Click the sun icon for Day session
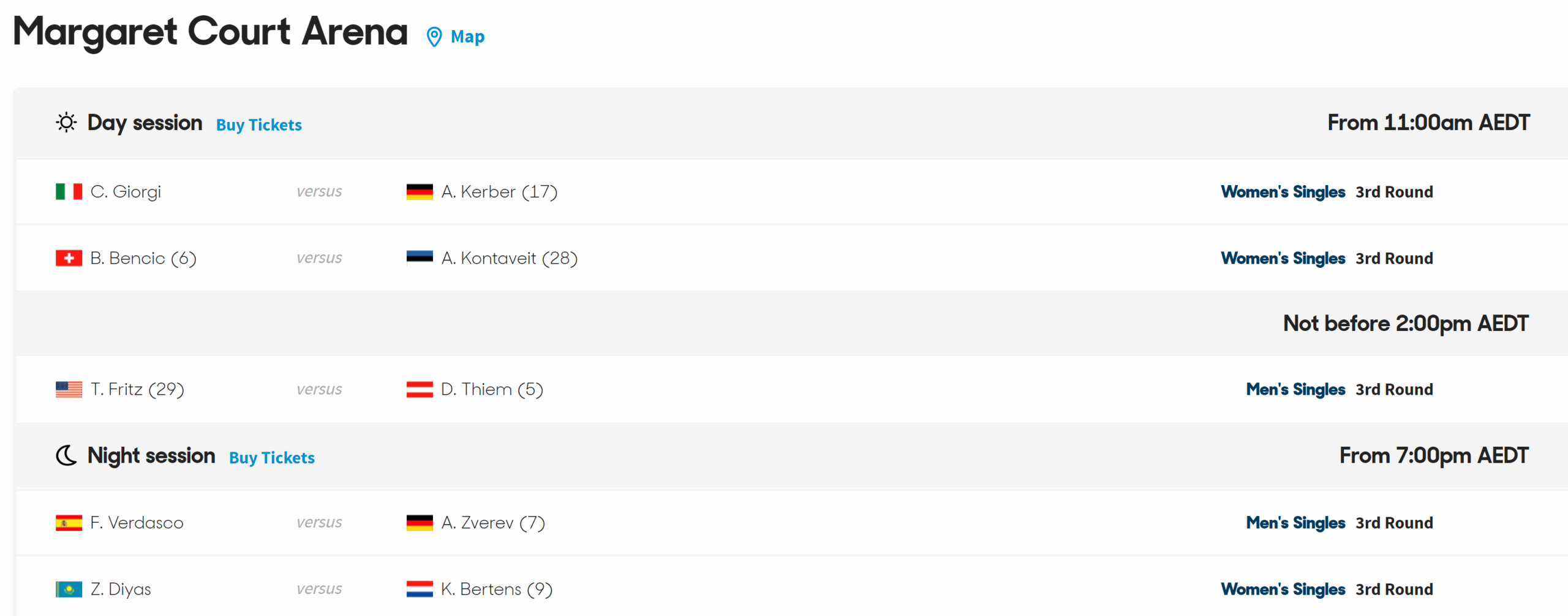This screenshot has height=616, width=1568. 66,123
